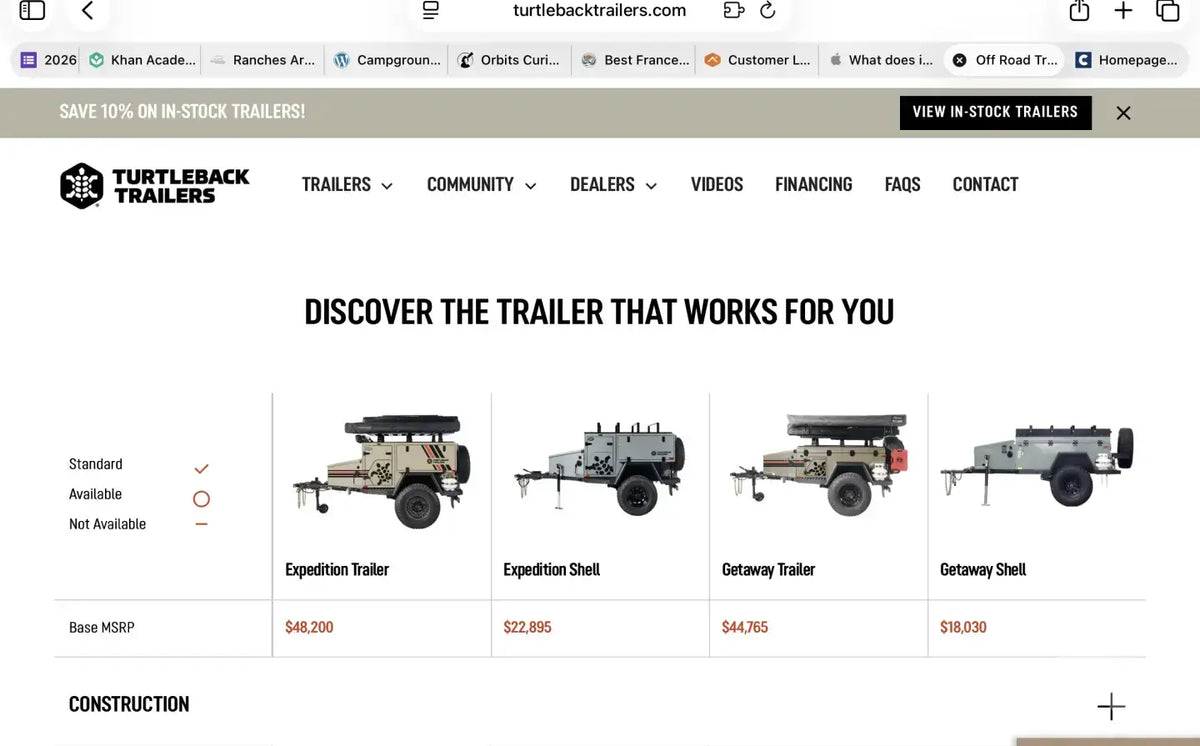
Task: Open the Trailers dropdown menu
Action: 347,185
